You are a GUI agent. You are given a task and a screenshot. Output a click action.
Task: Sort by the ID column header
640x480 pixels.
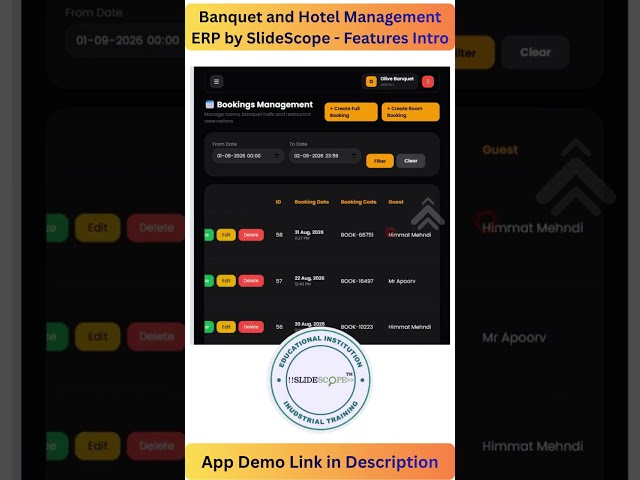[278, 202]
